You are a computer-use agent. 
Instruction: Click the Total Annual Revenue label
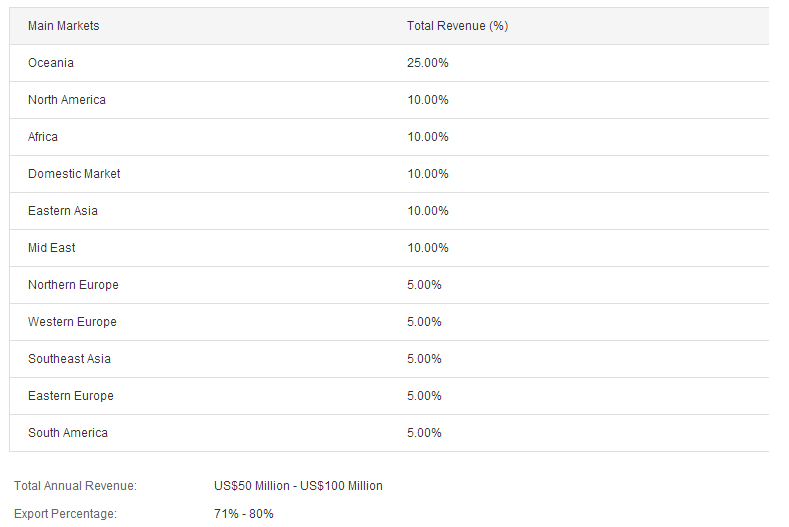[x=75, y=486]
